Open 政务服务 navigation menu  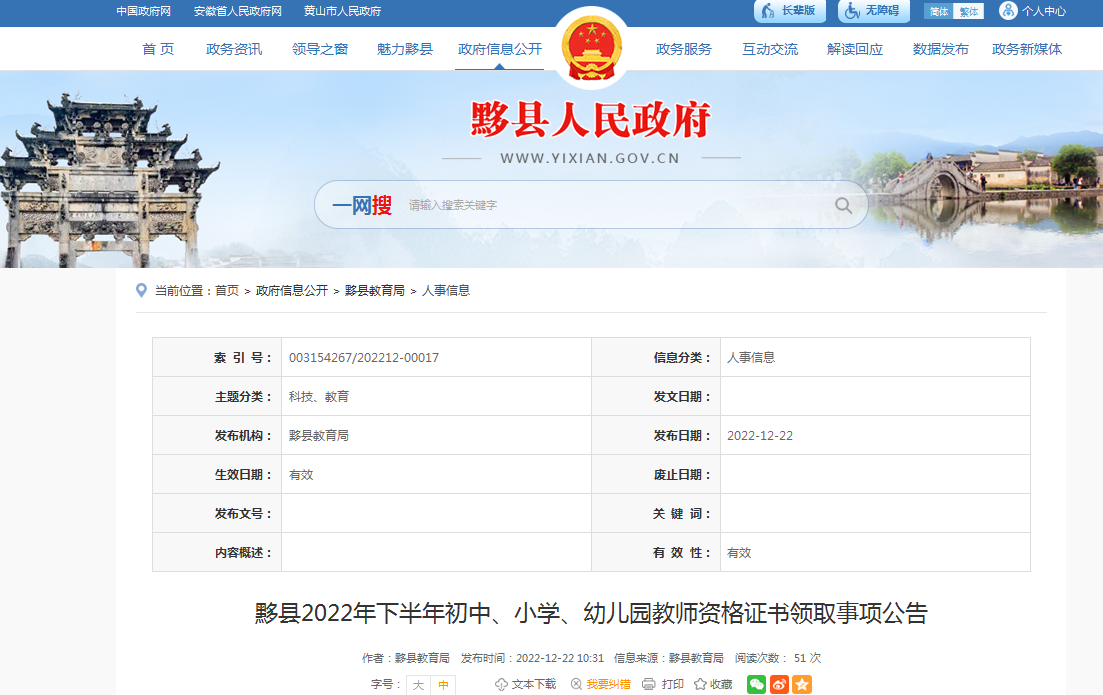[684, 49]
